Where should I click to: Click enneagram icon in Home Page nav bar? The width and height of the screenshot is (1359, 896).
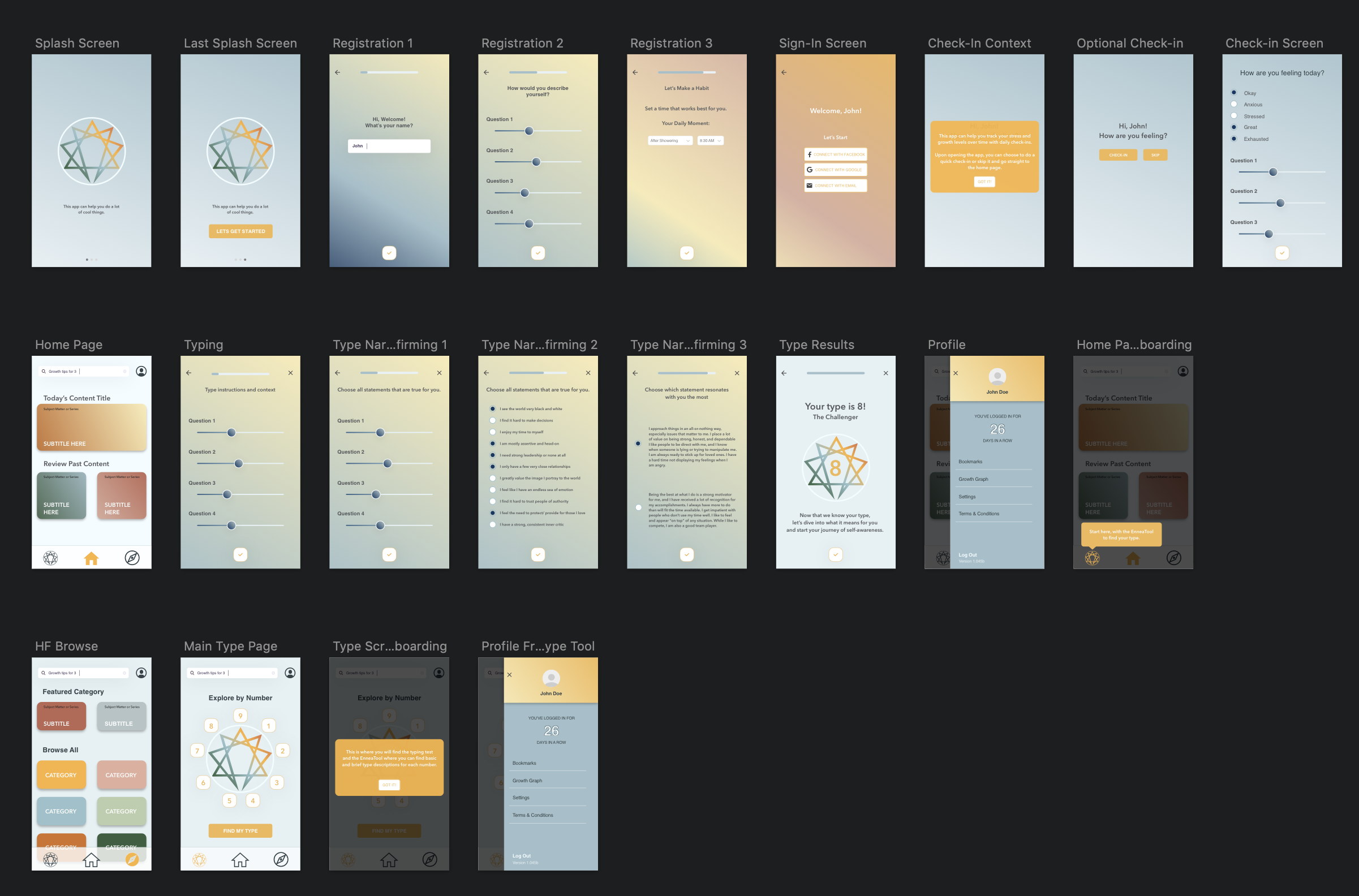(51, 558)
